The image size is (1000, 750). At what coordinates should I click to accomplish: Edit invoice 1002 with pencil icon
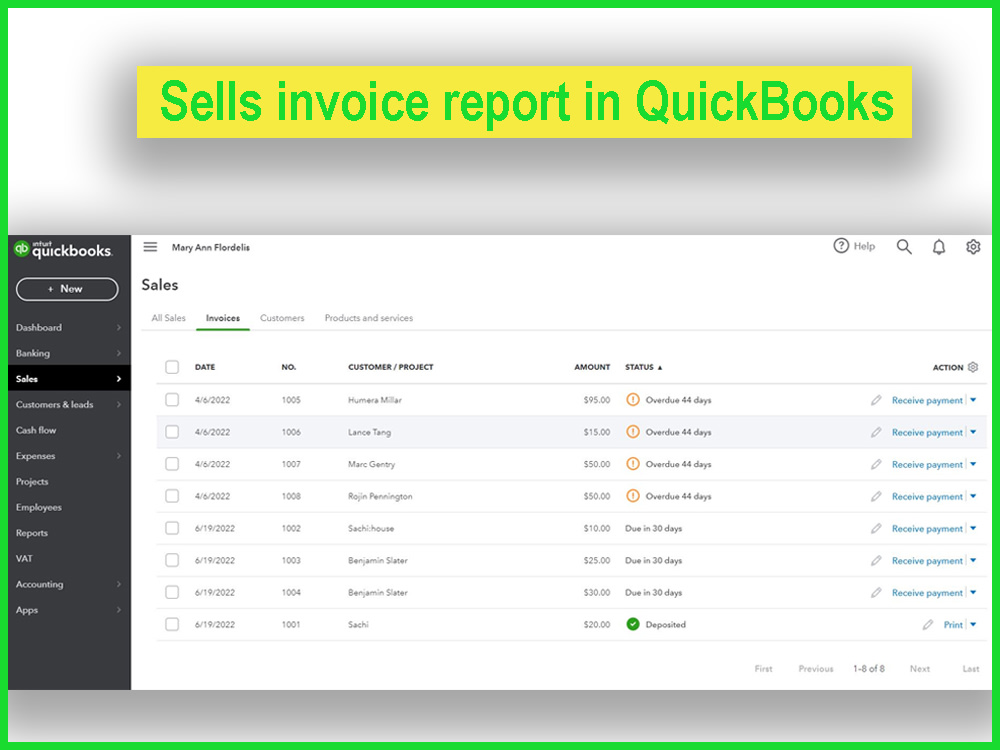[876, 528]
